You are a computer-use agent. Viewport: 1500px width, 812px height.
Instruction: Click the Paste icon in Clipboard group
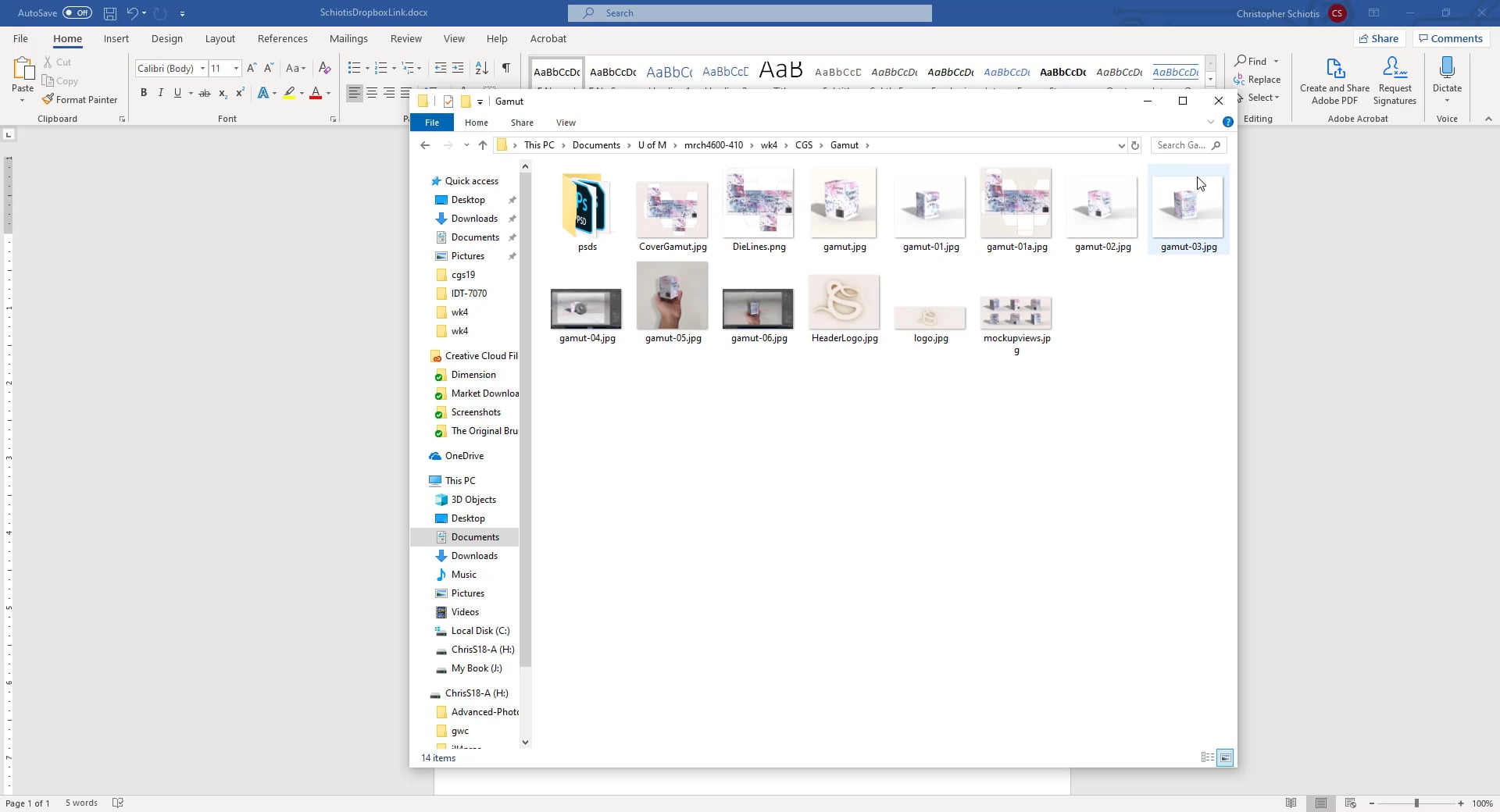coord(23,70)
